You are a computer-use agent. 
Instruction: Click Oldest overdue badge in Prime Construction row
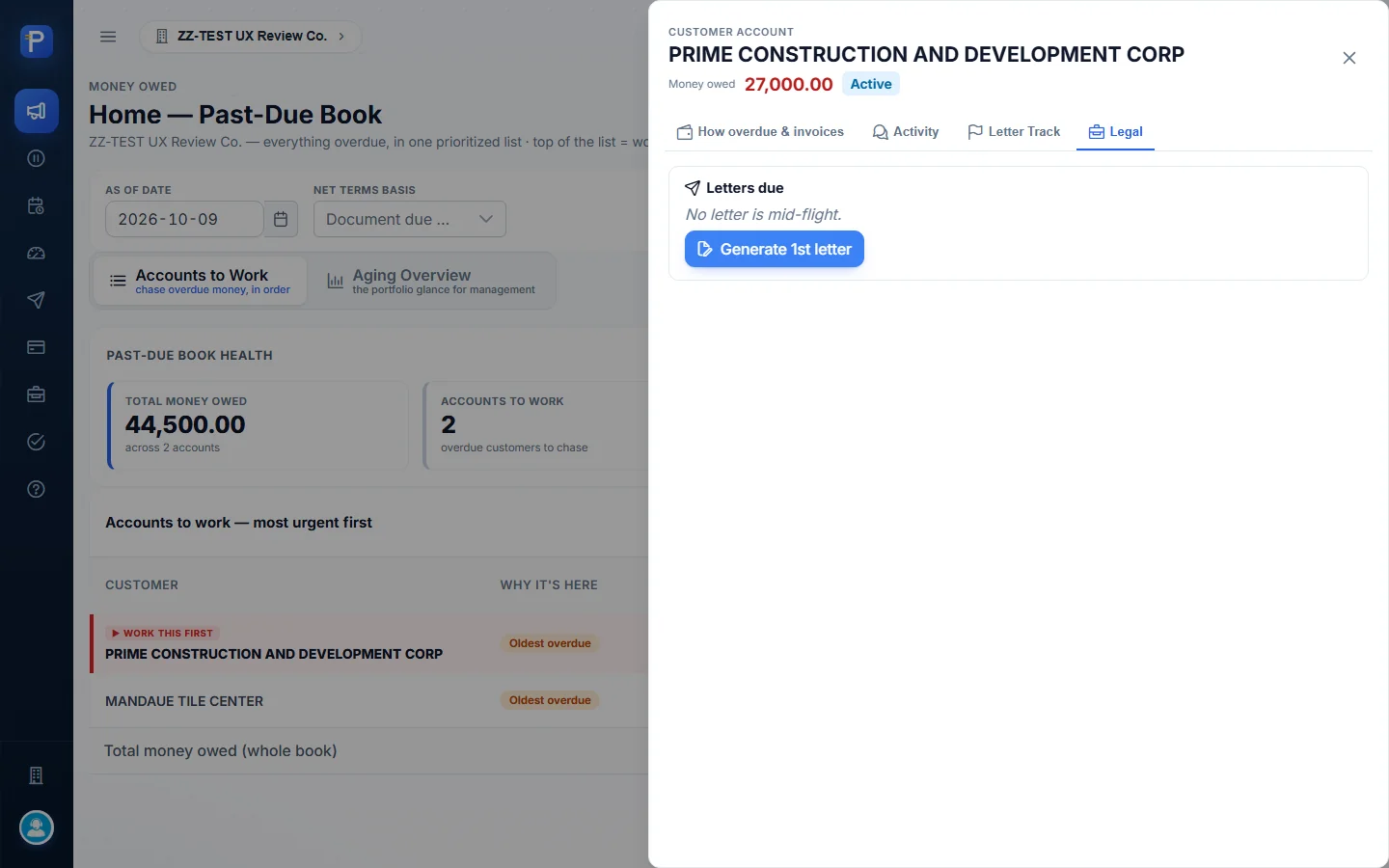[550, 643]
